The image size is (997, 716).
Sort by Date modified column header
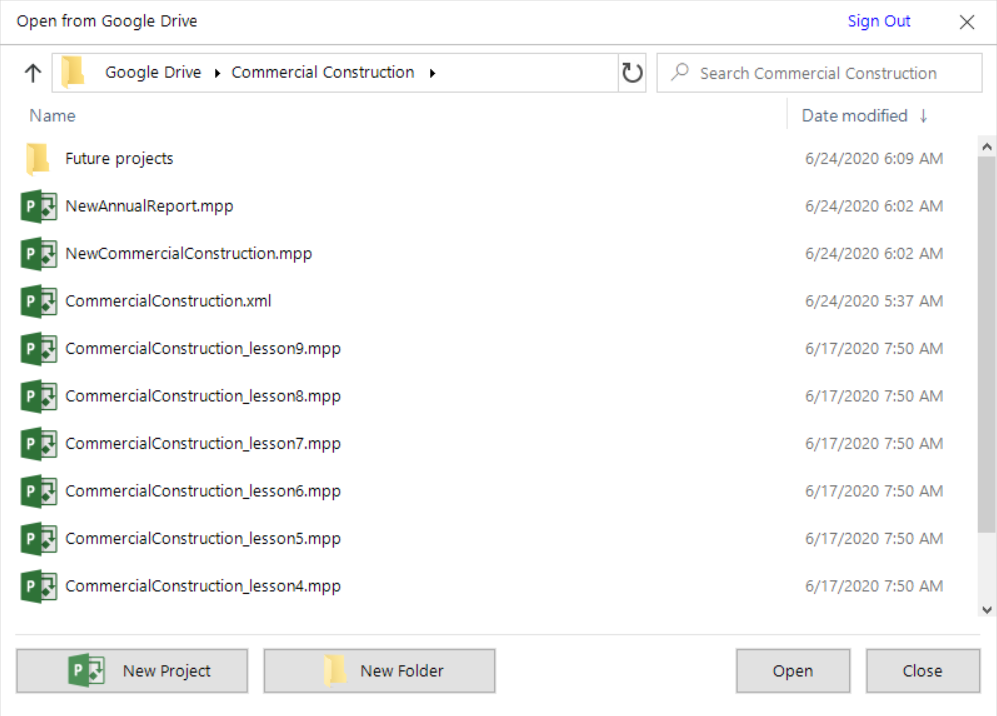(855, 116)
